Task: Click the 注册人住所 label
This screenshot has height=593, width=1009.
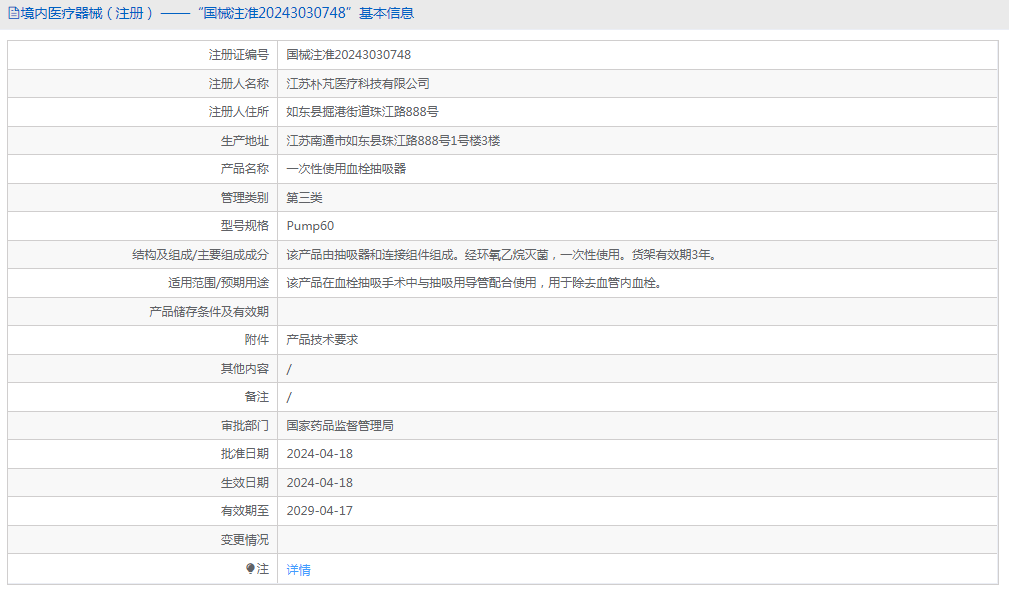Action: tap(239, 112)
